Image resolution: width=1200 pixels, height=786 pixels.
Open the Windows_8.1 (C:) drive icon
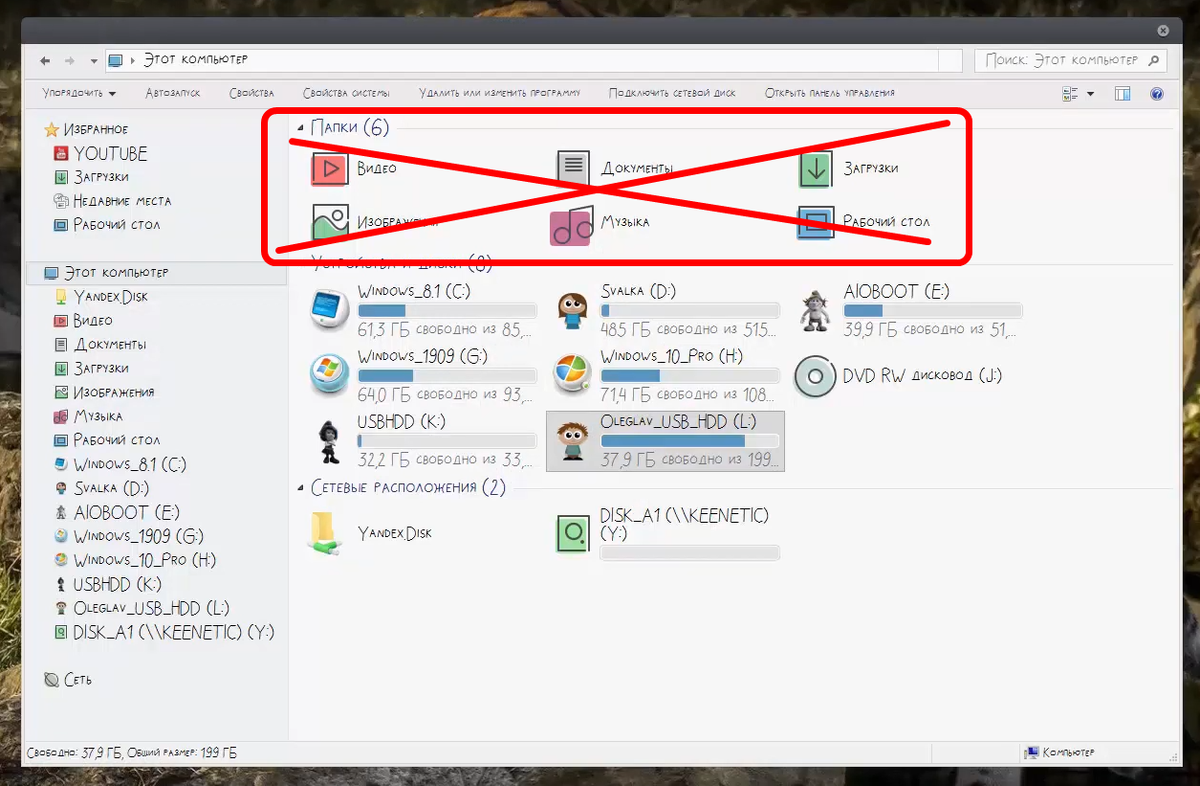(327, 310)
